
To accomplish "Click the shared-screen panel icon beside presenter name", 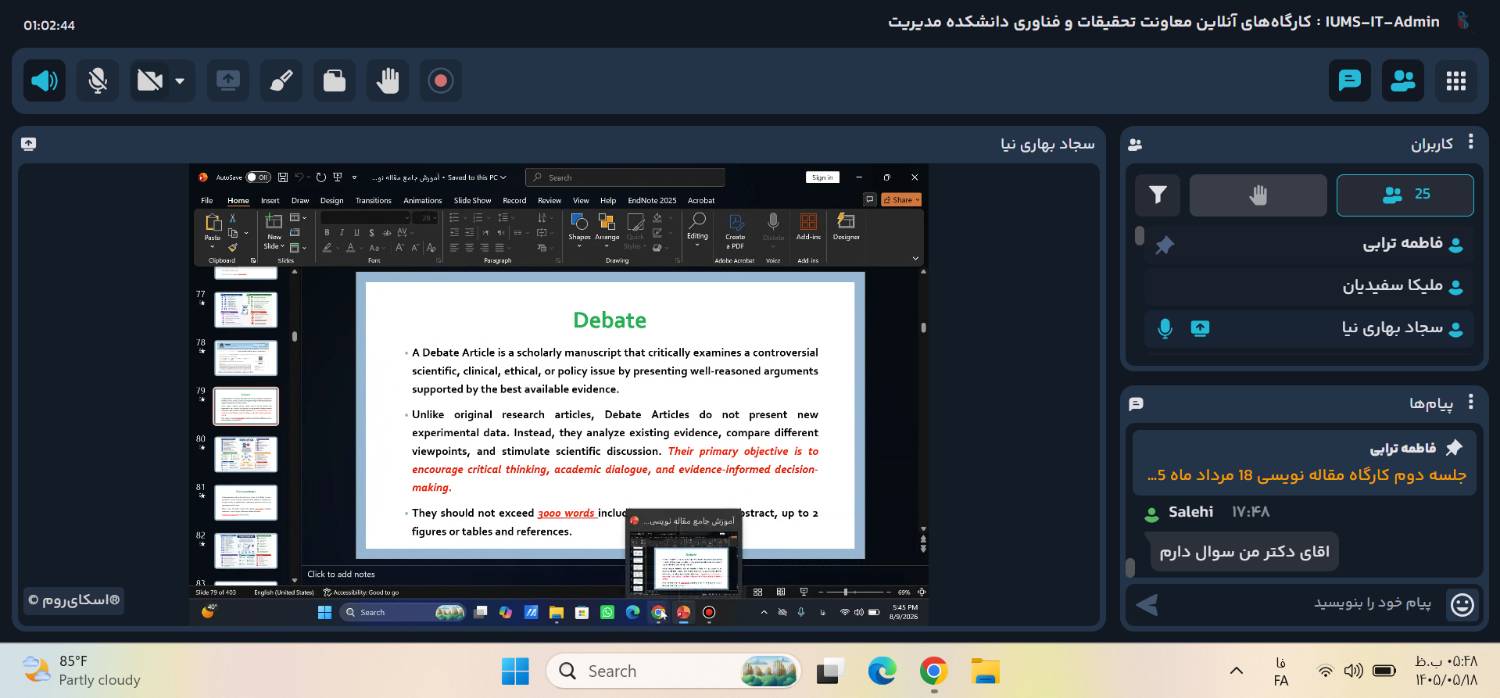I will [x=28, y=144].
